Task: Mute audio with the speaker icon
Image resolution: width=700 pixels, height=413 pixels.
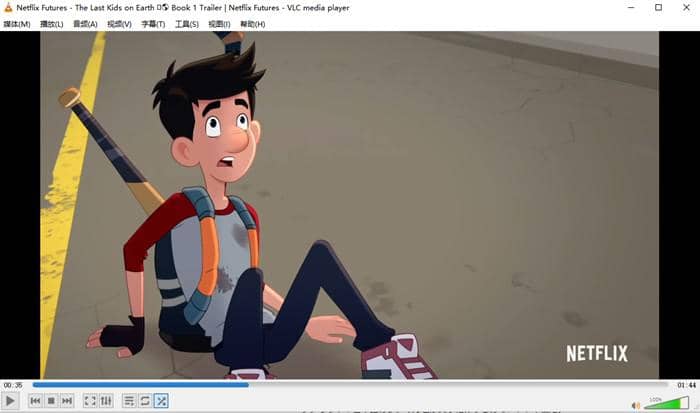Action: click(x=635, y=405)
